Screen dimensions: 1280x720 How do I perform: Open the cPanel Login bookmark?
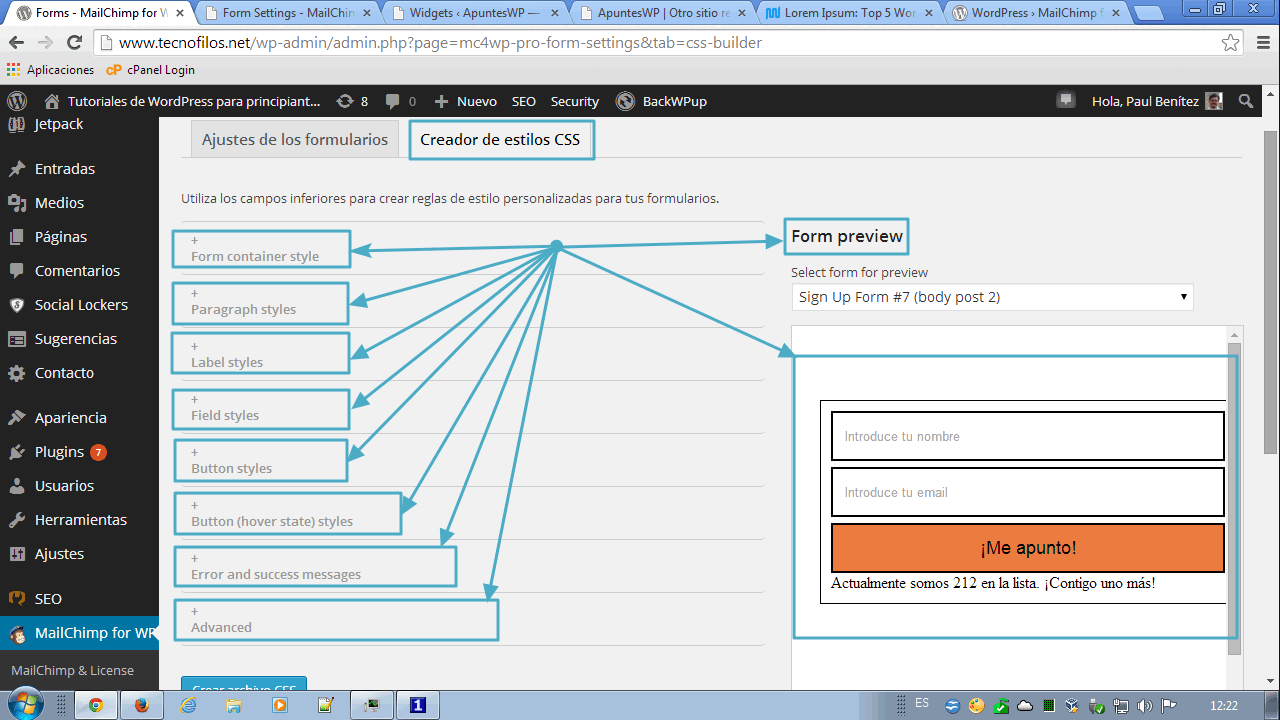coord(151,70)
